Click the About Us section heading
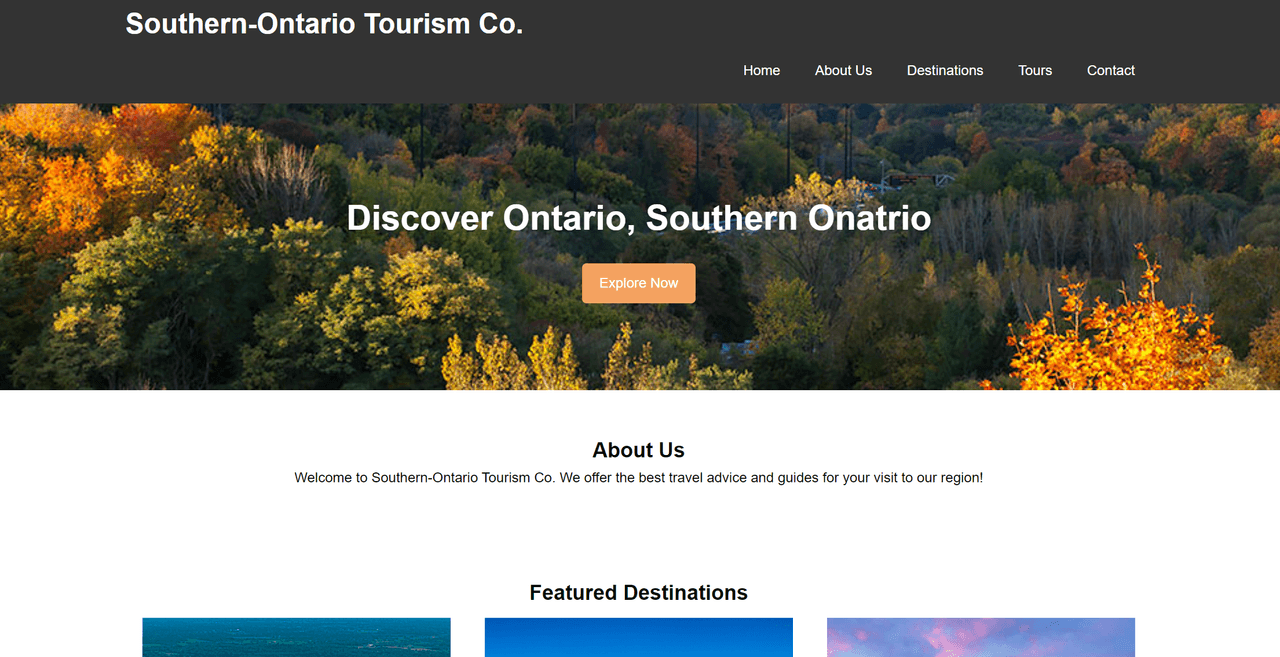The width and height of the screenshot is (1280, 657). 639,450
